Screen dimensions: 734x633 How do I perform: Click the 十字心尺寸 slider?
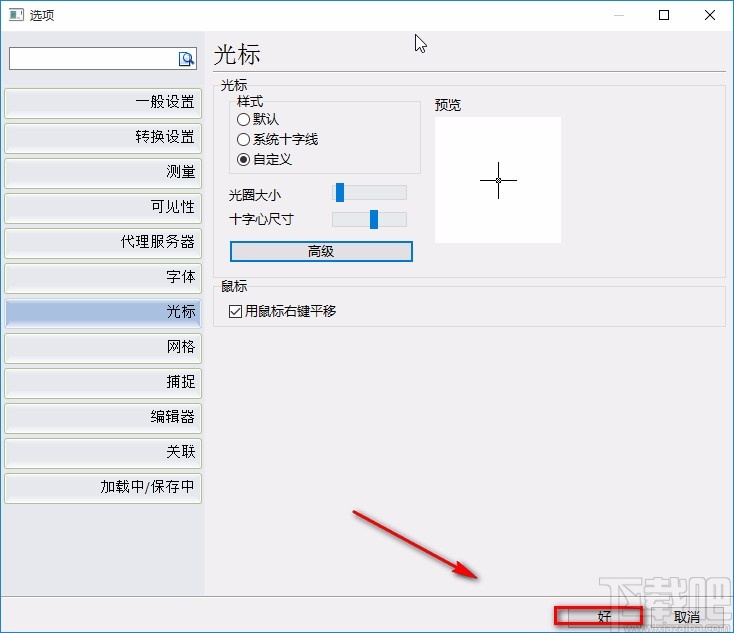tap(369, 219)
